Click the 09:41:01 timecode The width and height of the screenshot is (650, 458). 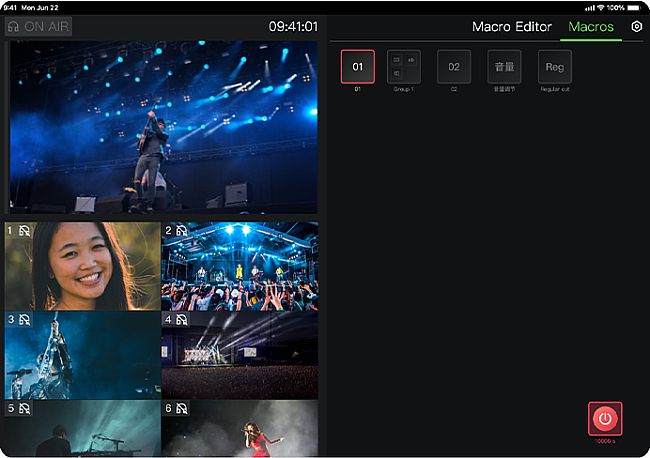(x=293, y=27)
